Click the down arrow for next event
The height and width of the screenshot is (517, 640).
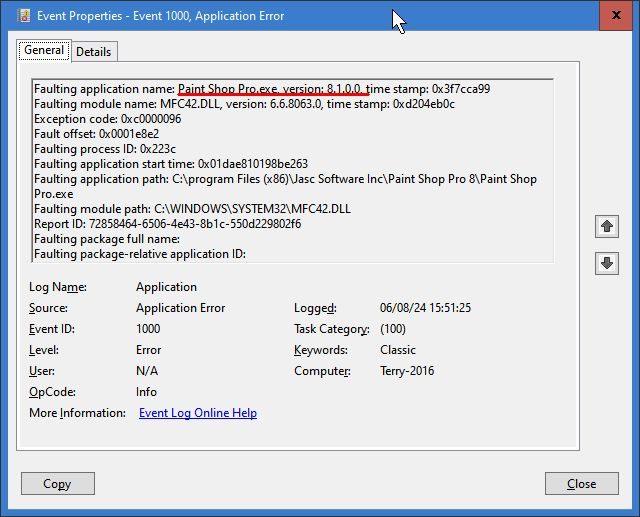(607, 263)
